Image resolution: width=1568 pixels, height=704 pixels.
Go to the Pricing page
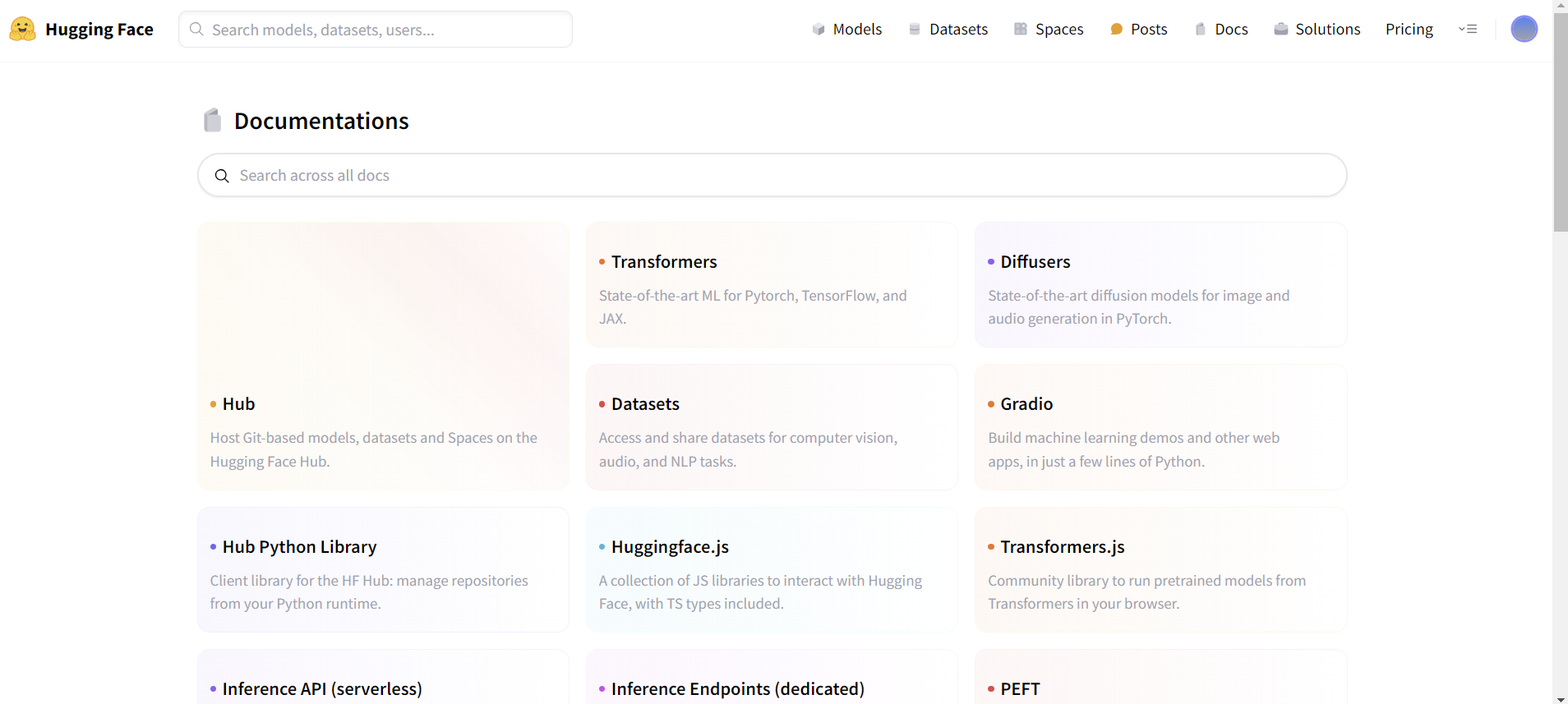(x=1409, y=30)
